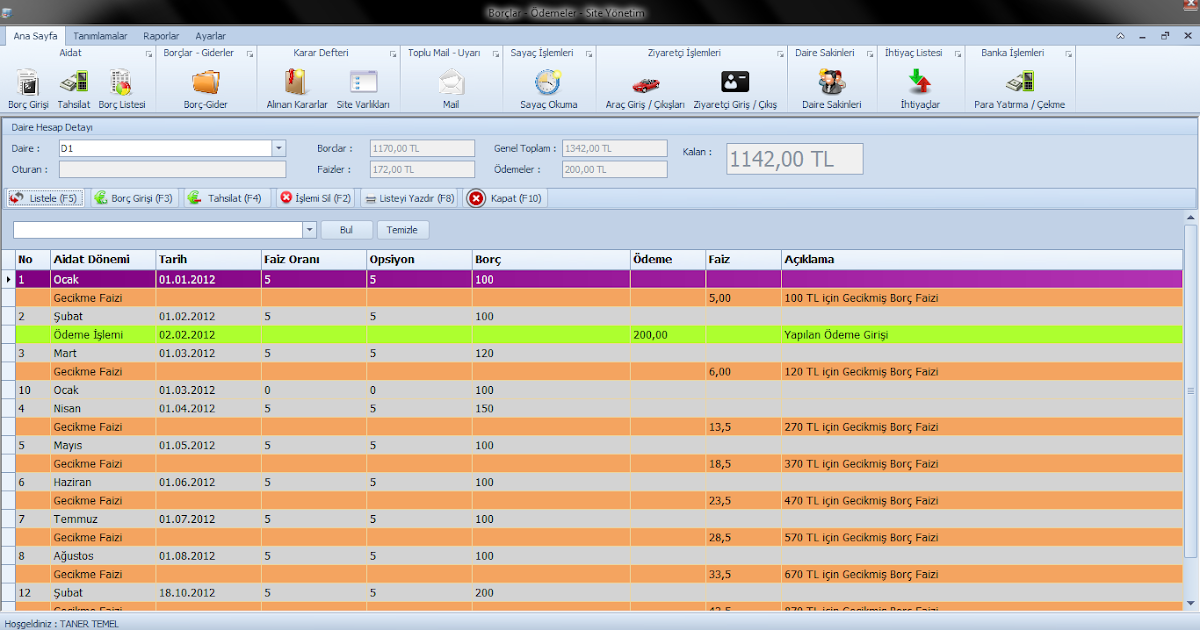Select Nisan 01.04.2012 row

point(598,409)
